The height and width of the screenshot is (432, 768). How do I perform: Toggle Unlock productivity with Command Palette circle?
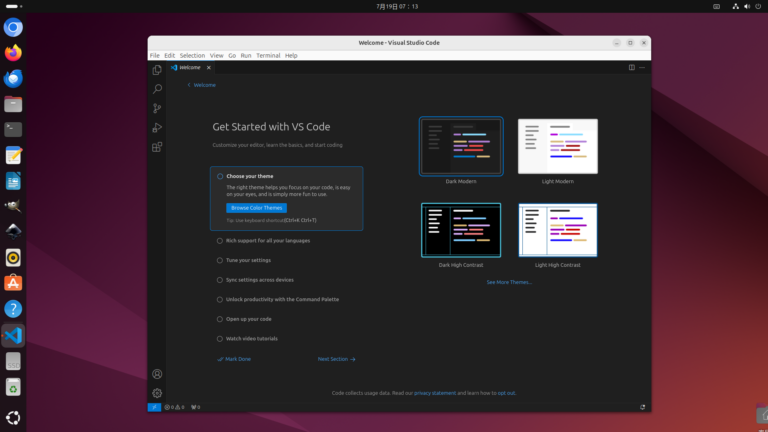(x=220, y=300)
